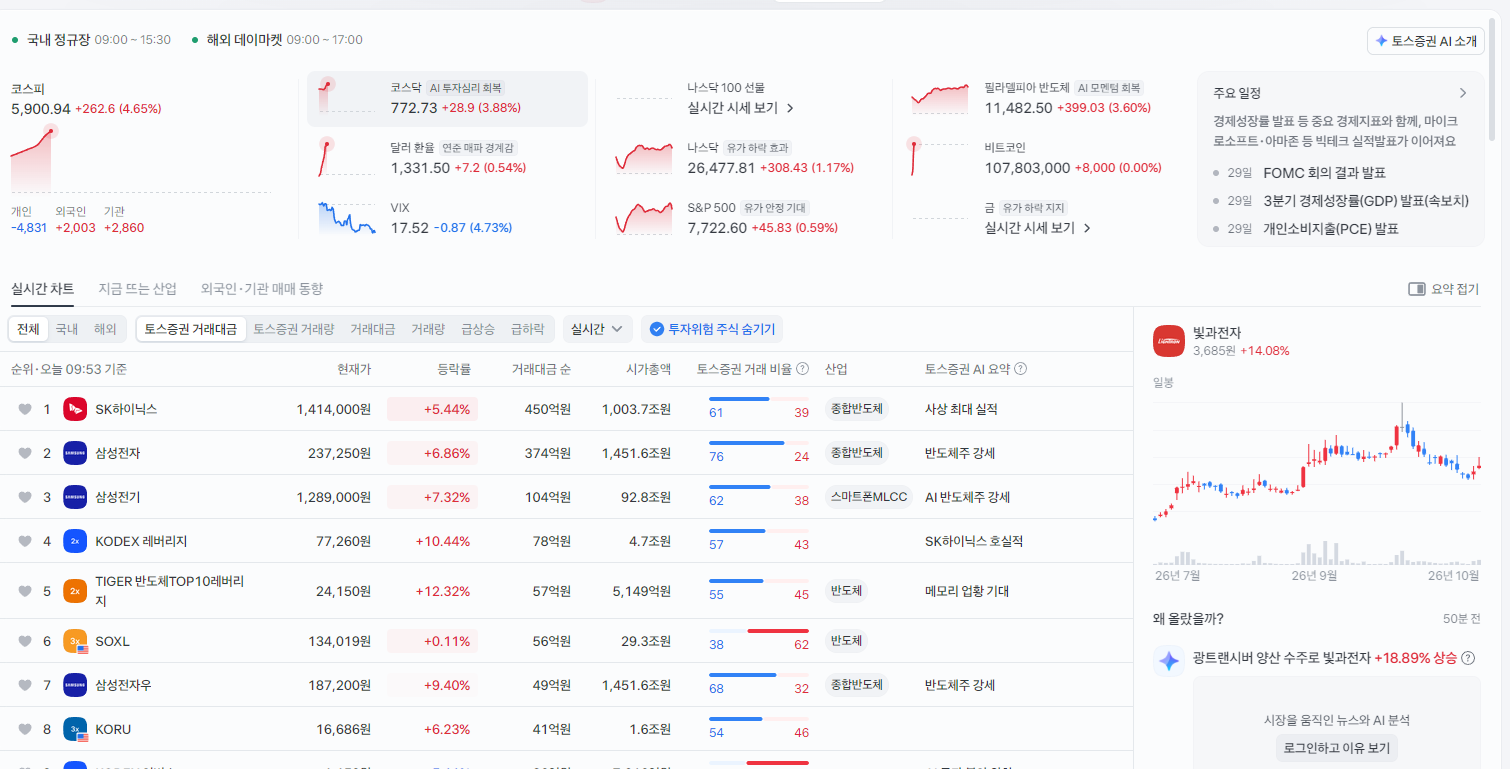1510x769 pixels.
Task: Click the 종합반도체 tag on SK하이닉스 row
Action: (857, 409)
